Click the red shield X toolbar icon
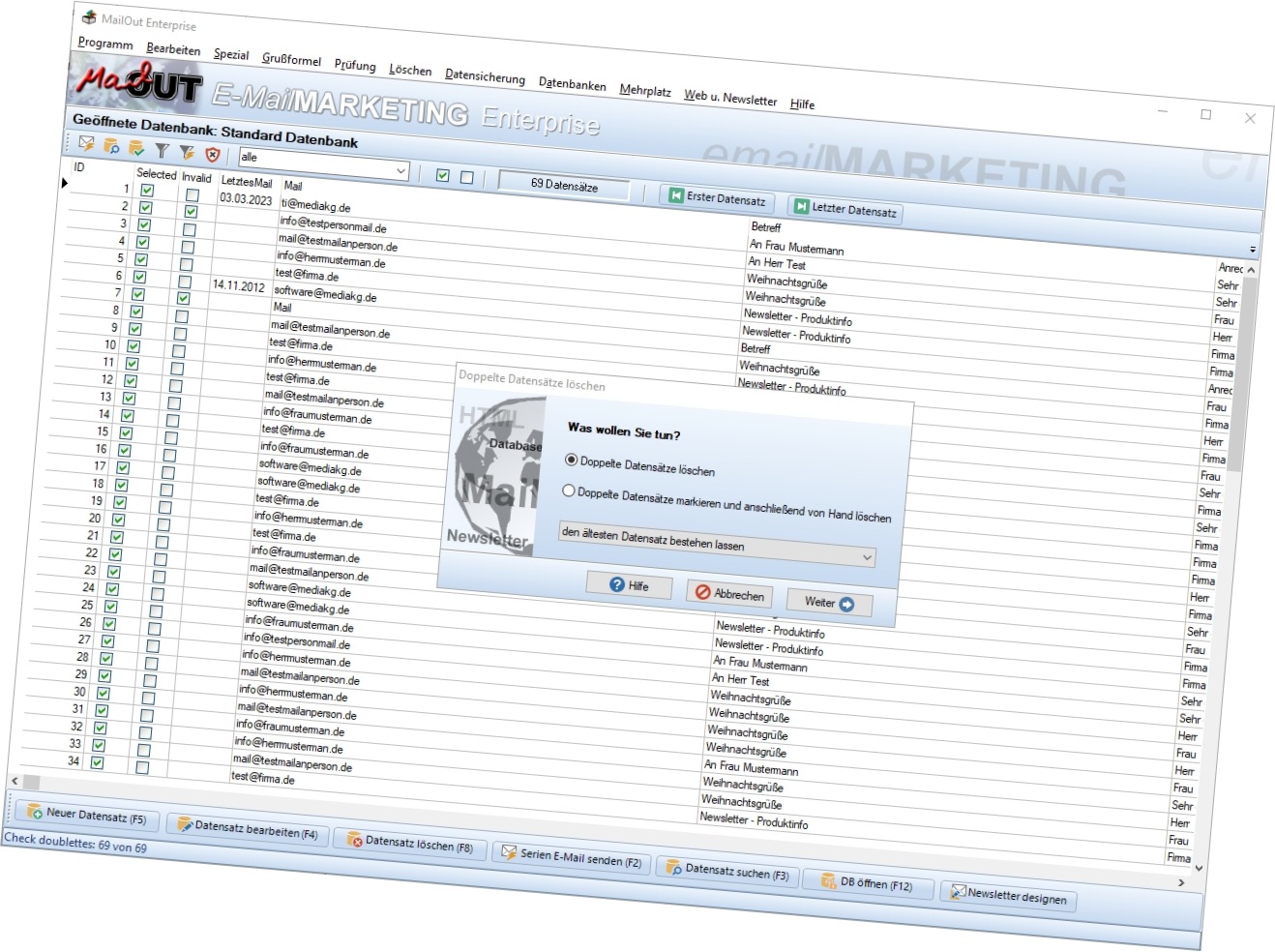The width and height of the screenshot is (1275, 952). (x=212, y=154)
